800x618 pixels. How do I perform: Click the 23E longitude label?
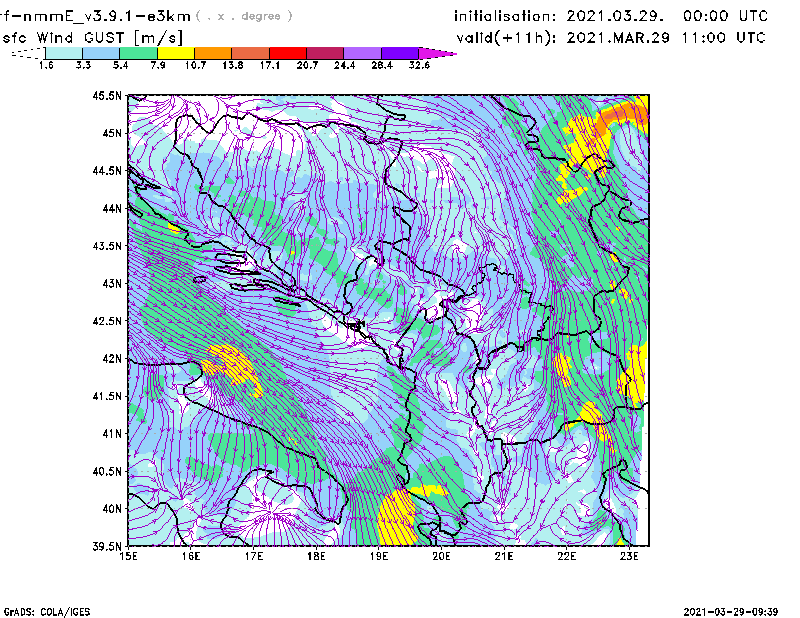coord(629,556)
